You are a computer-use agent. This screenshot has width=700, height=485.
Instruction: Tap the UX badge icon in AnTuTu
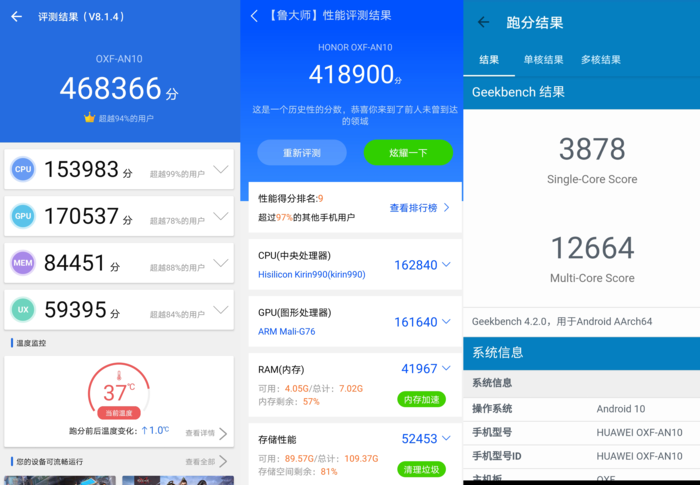point(23,309)
